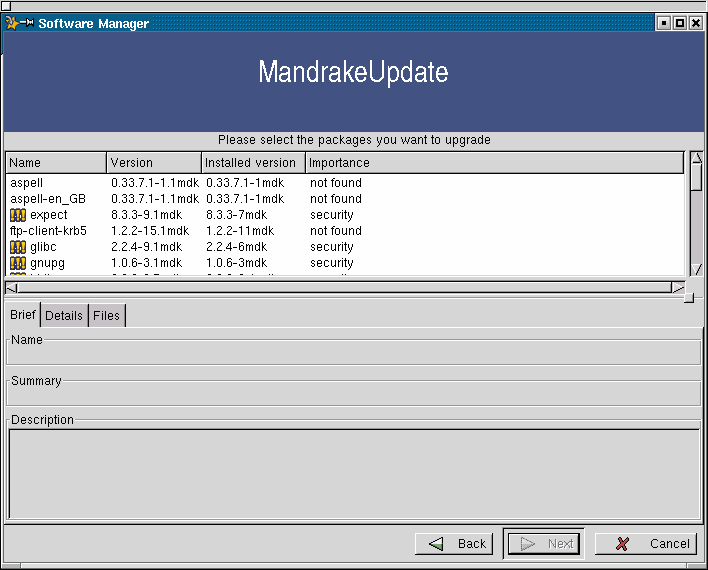Click the horizontal scrollbar bar of package list

click(345, 288)
